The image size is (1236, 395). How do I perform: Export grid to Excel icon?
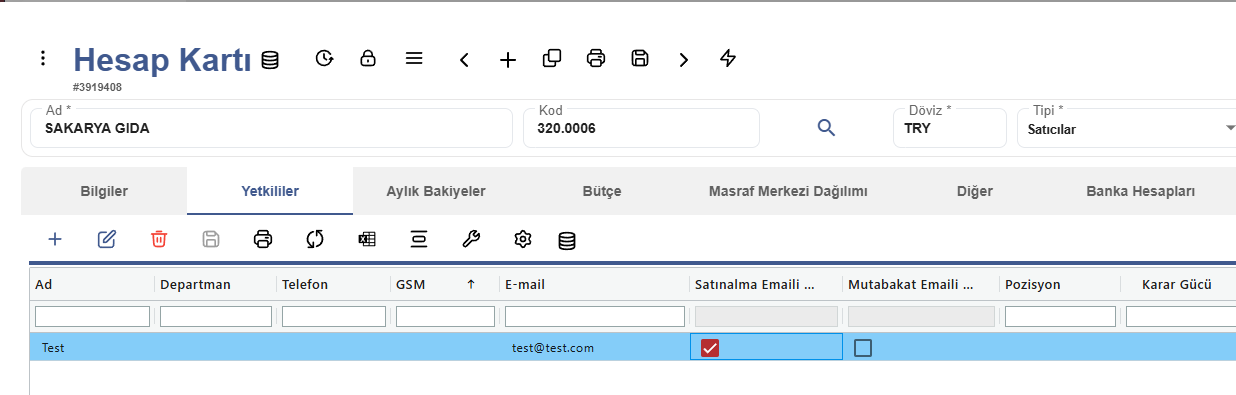[367, 239]
